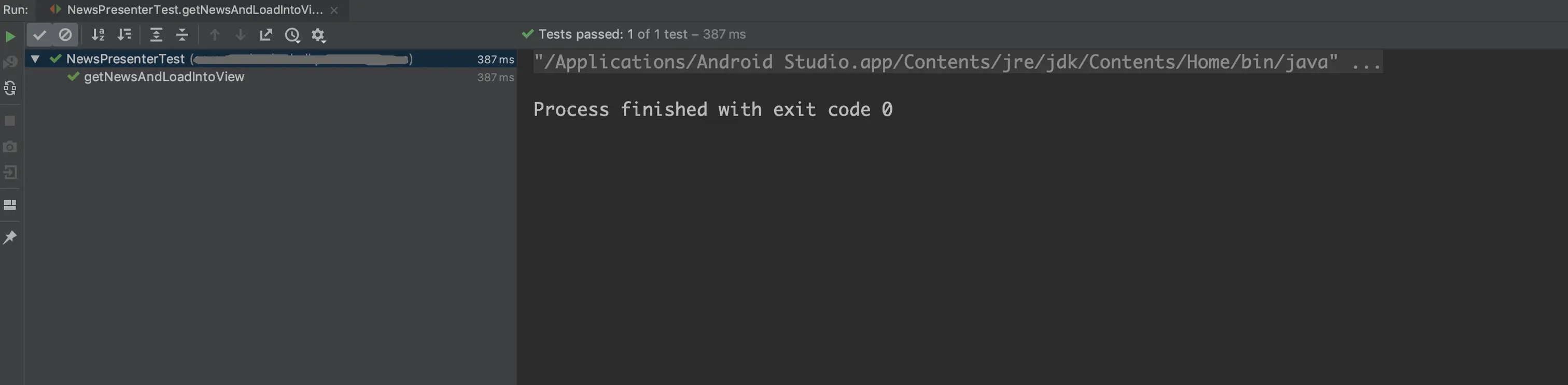The image size is (1568, 385).
Task: Open test runner settings gear
Action: pyautogui.click(x=318, y=35)
